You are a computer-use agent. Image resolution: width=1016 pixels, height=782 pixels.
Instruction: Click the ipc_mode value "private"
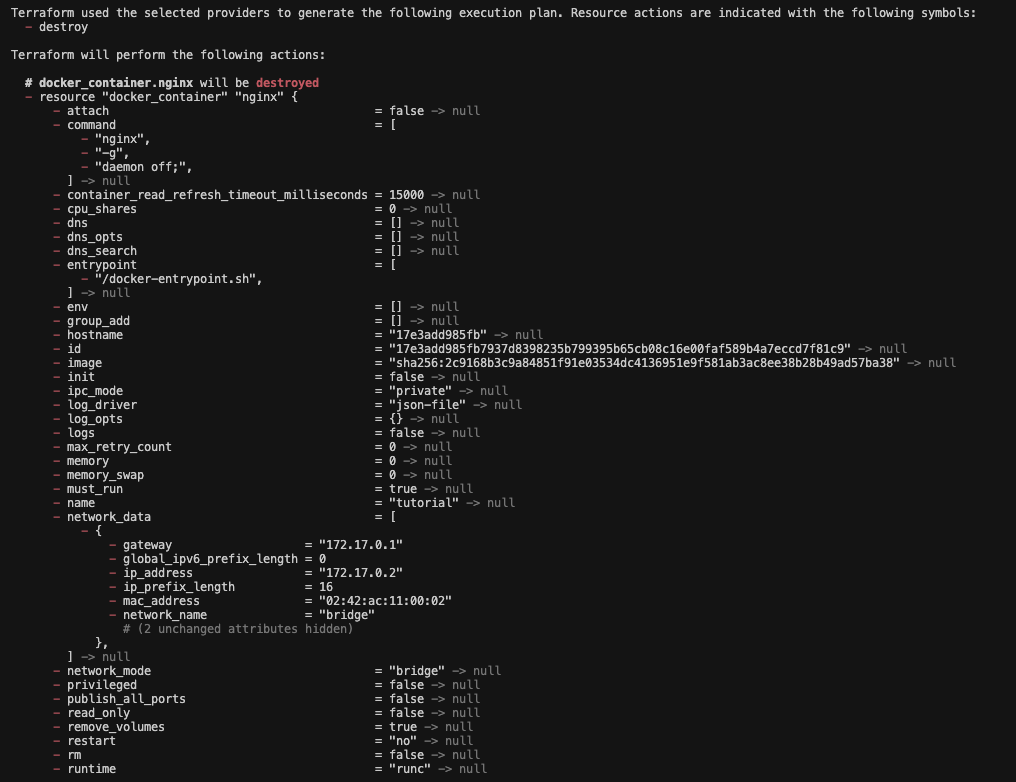[420, 391]
